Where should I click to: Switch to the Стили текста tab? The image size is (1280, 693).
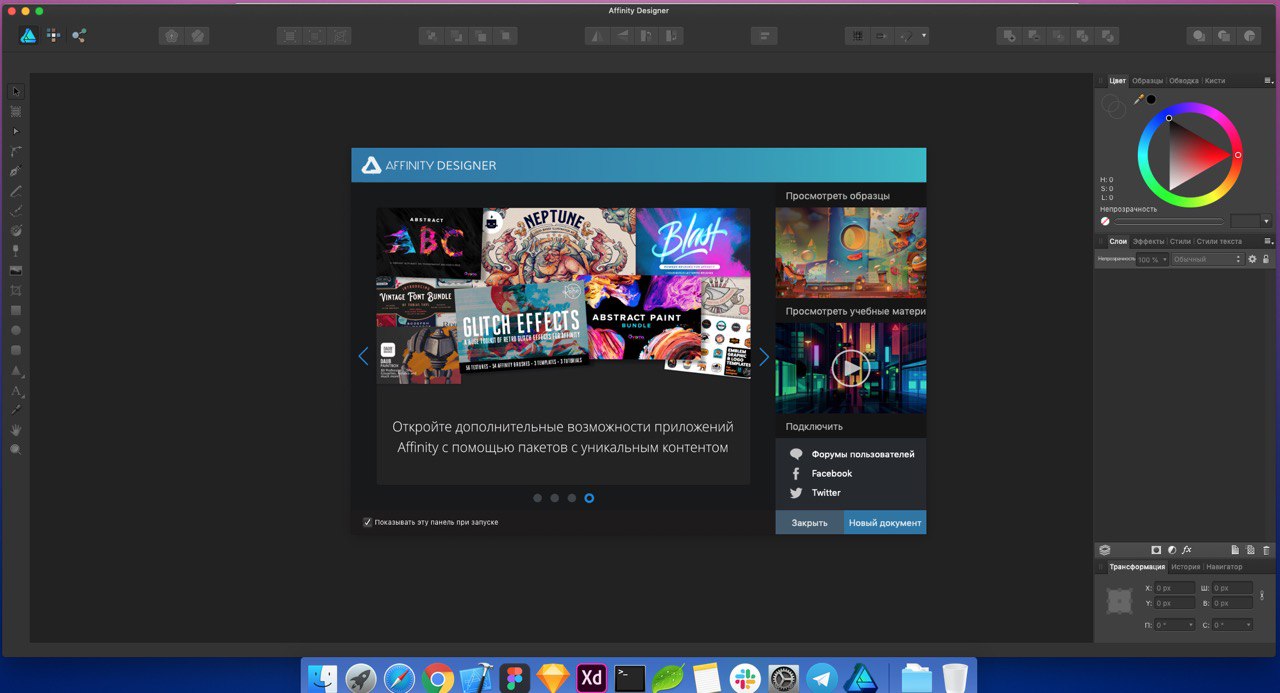coord(1219,241)
